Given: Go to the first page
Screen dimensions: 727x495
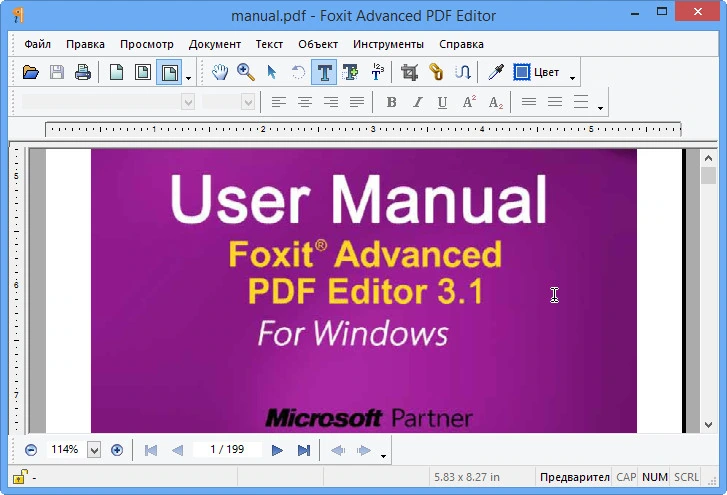Looking at the screenshot, I should [x=151, y=450].
